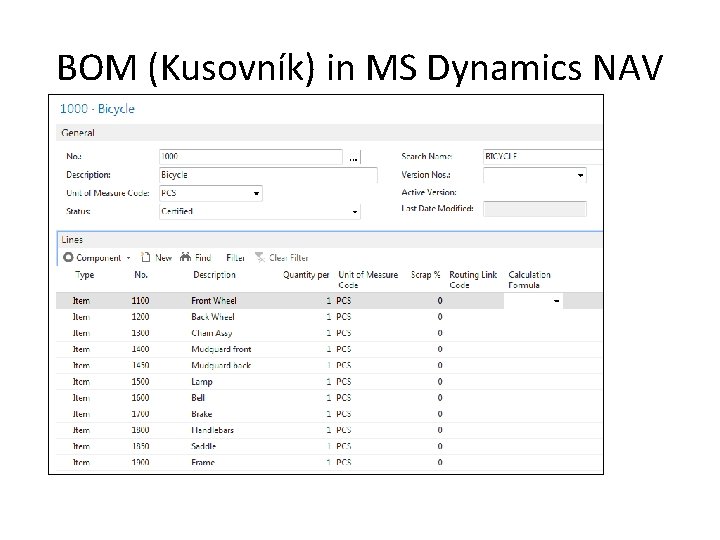Click the Calculation Formula column header
Viewport: 720px width, 540px height.
tap(529, 280)
